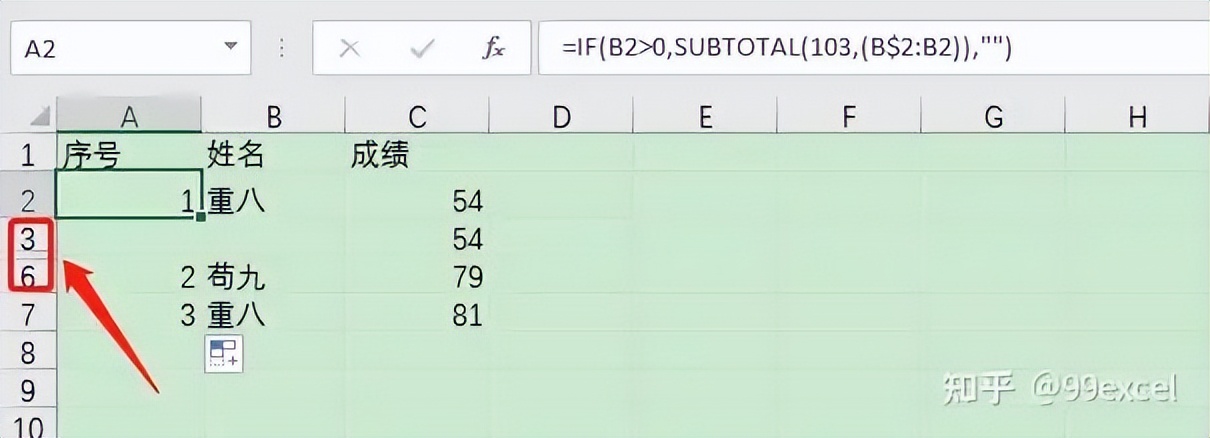
Task: Click the formula bar's three-dot handle
Action: (283, 48)
